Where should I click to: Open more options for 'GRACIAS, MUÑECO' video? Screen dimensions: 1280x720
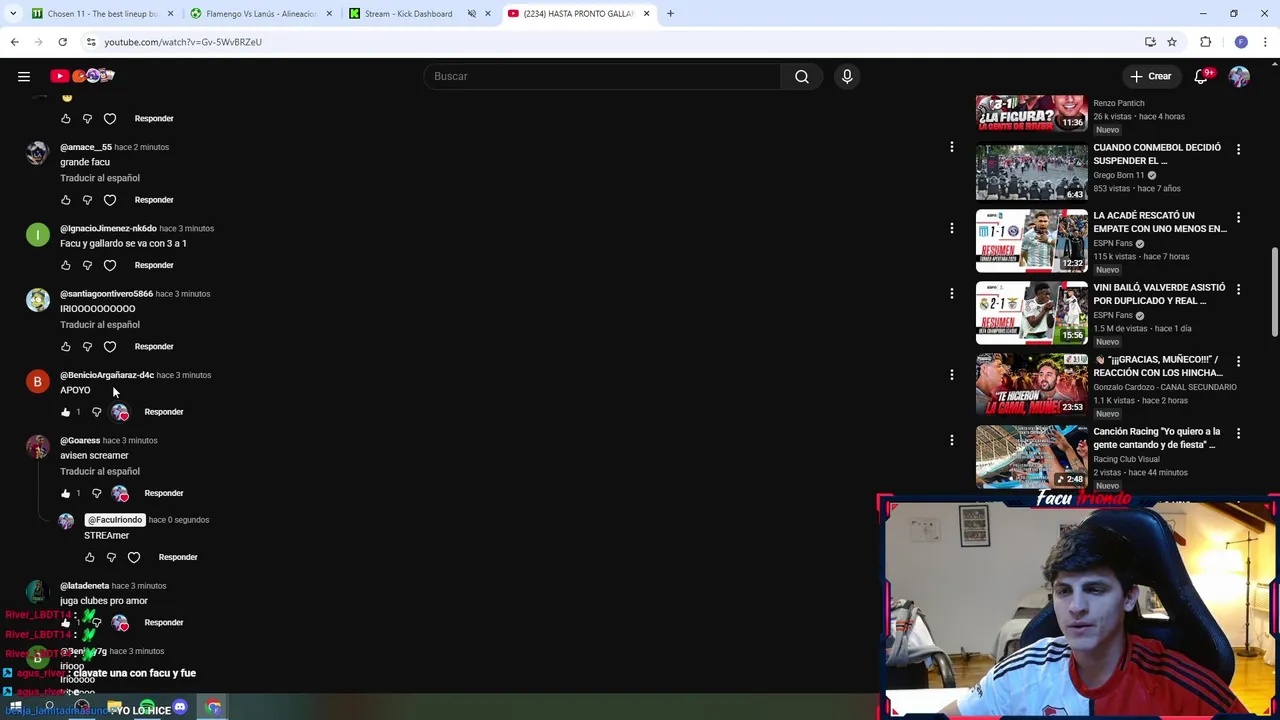[1238, 361]
